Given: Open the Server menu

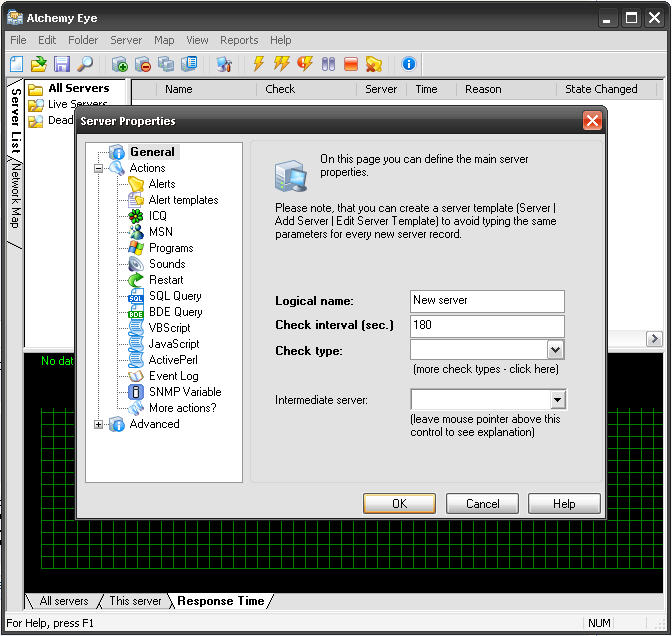Looking at the screenshot, I should pos(126,40).
